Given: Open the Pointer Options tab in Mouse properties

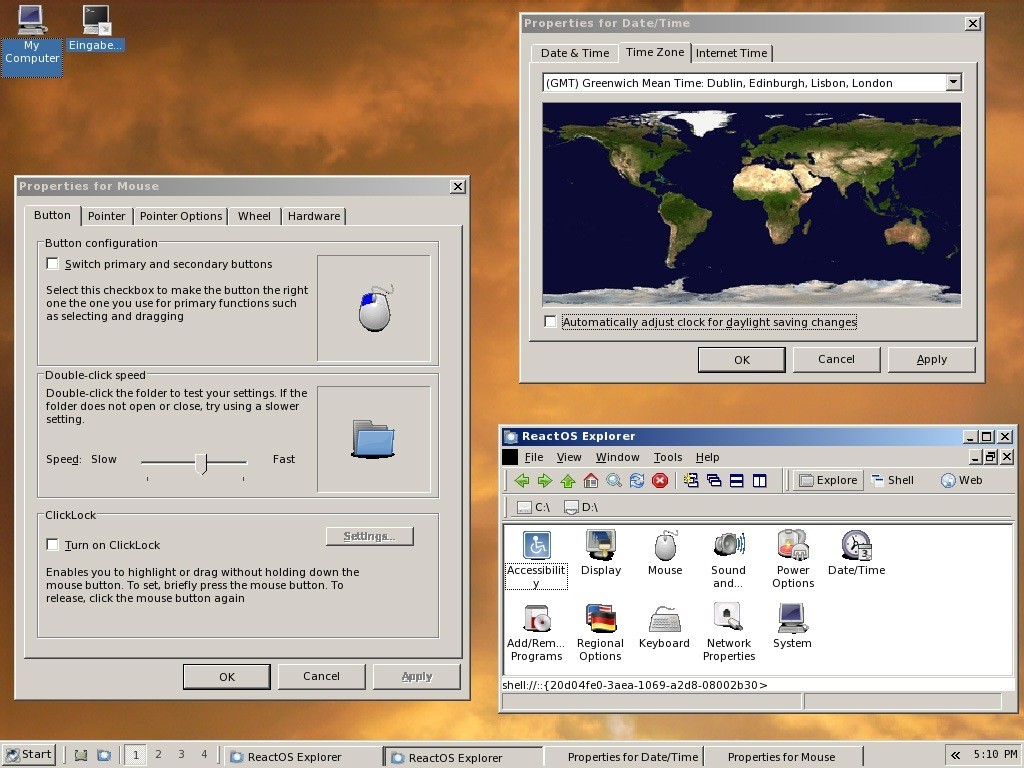Looking at the screenshot, I should tap(180, 215).
